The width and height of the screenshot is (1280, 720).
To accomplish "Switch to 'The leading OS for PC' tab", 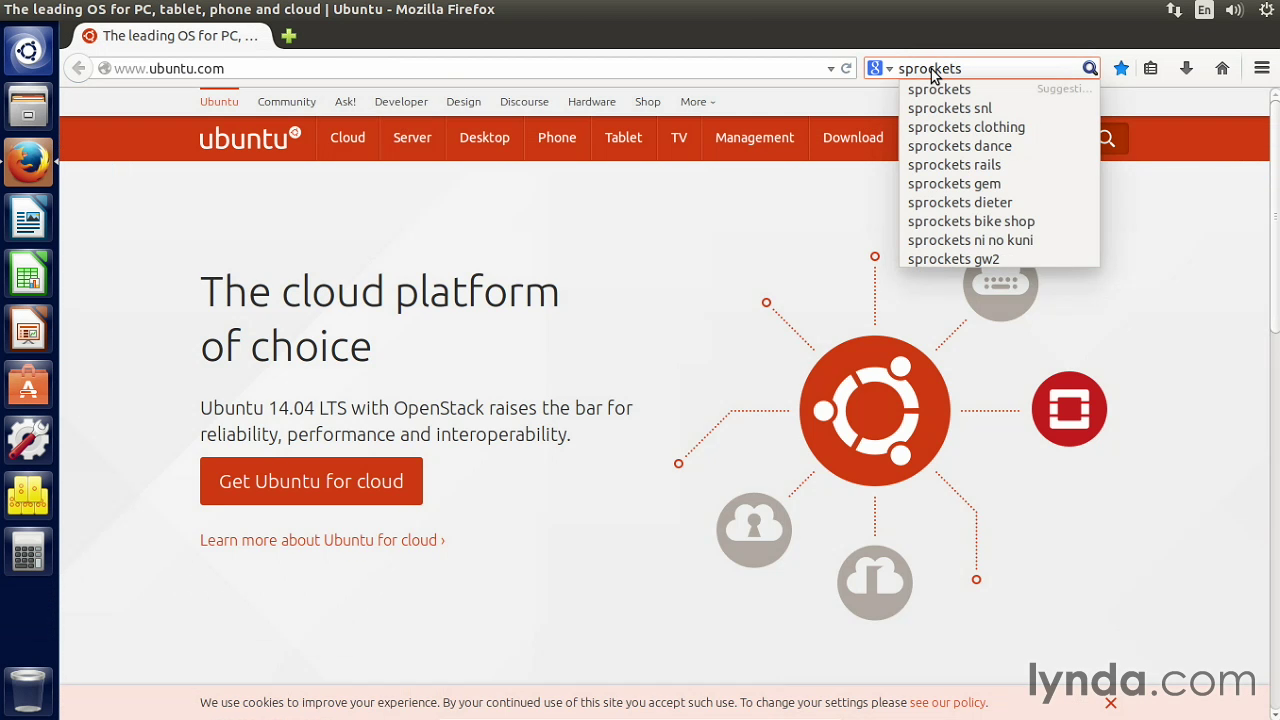I will click(x=171, y=36).
